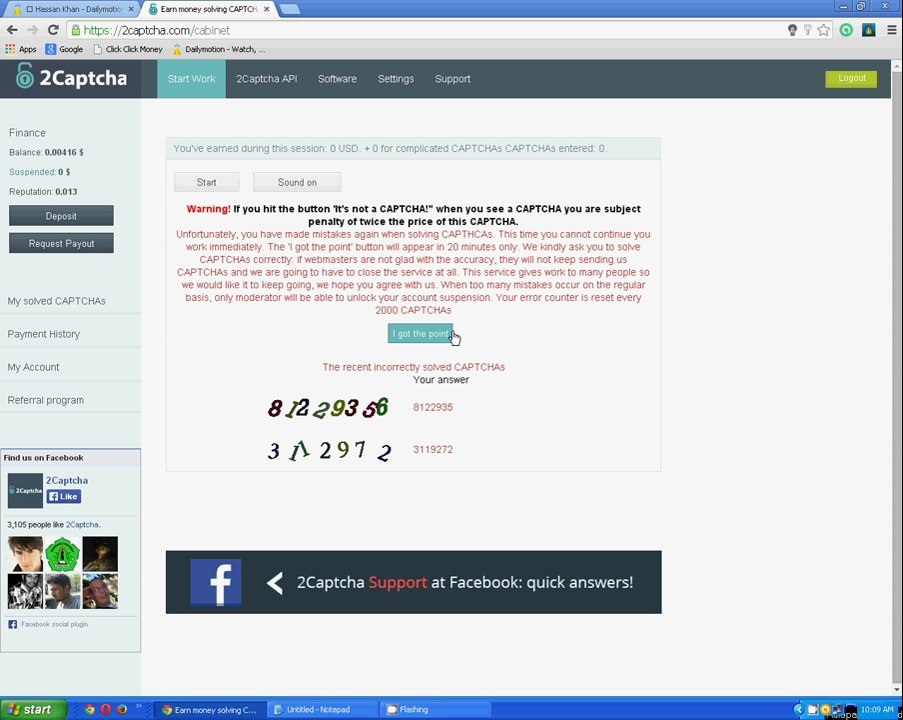The image size is (903, 720).
Task: Click Opera icon in quick launch
Action: click(106, 710)
